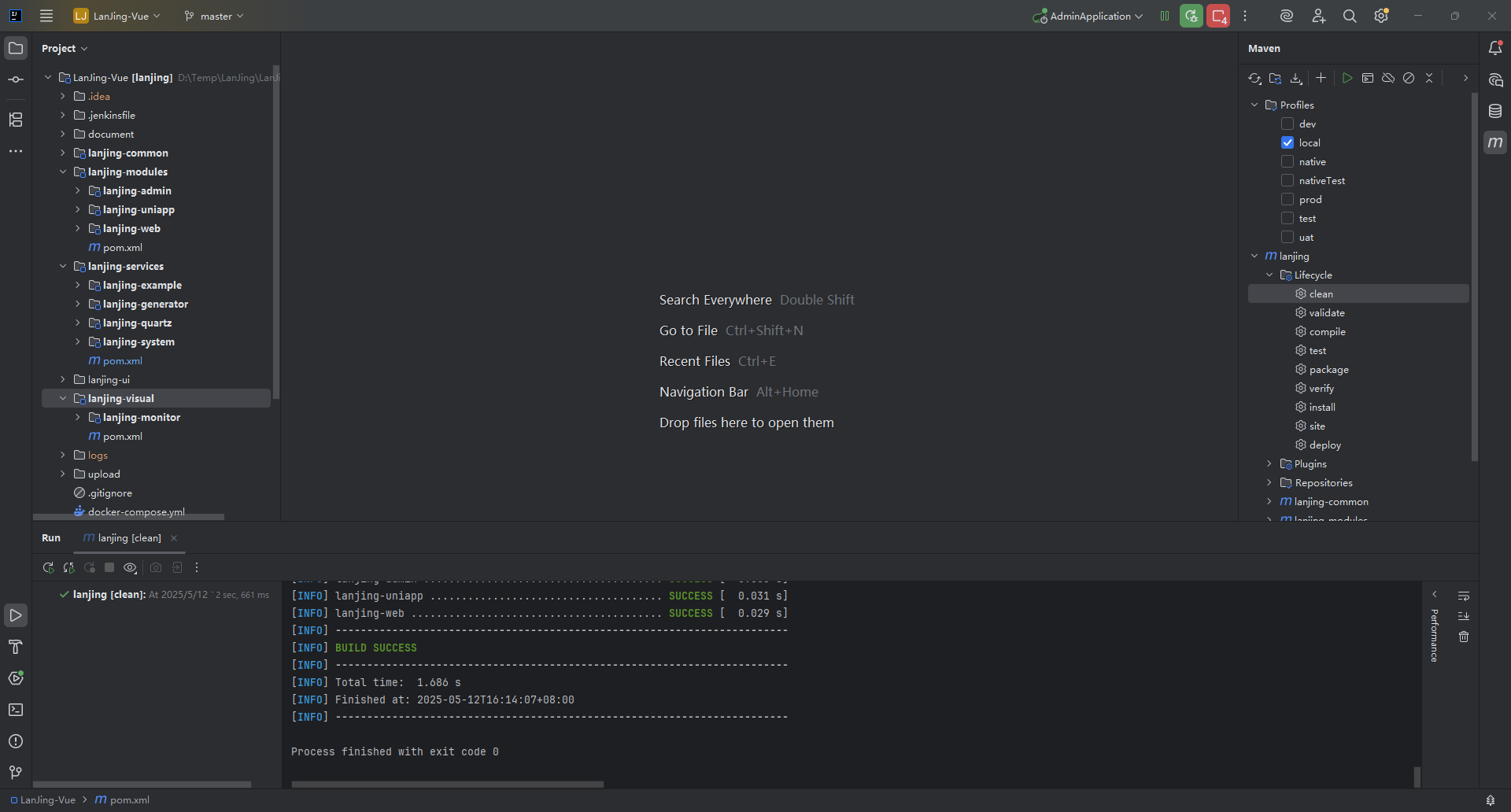Add a Maven project with plus icon
Viewport: 1511px width, 812px height.
[x=1321, y=78]
